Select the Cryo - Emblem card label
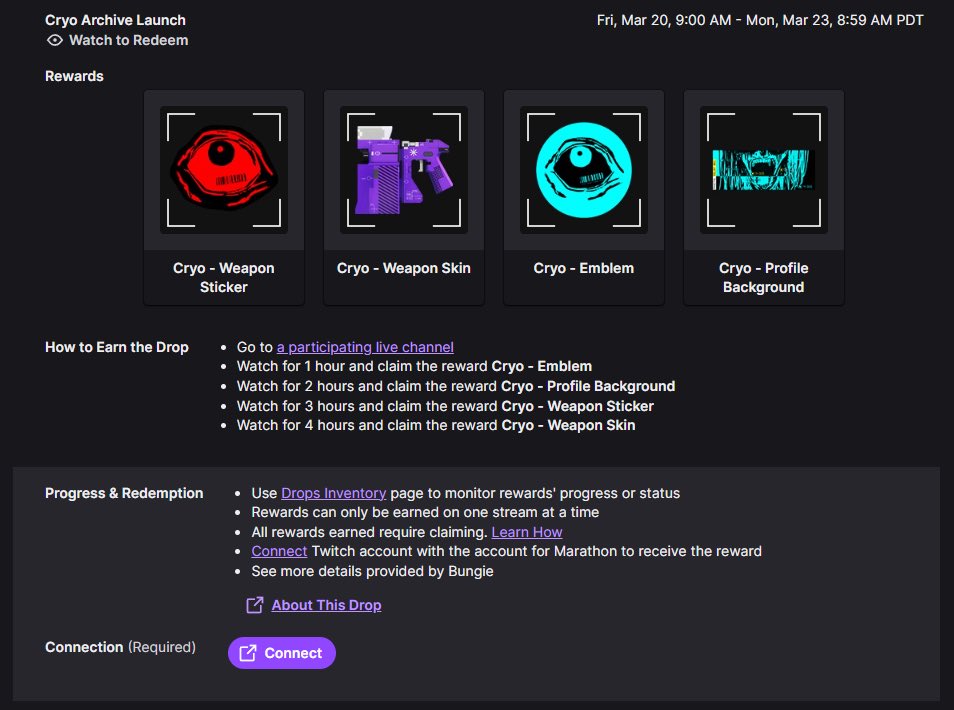This screenshot has width=954, height=710. (x=584, y=268)
